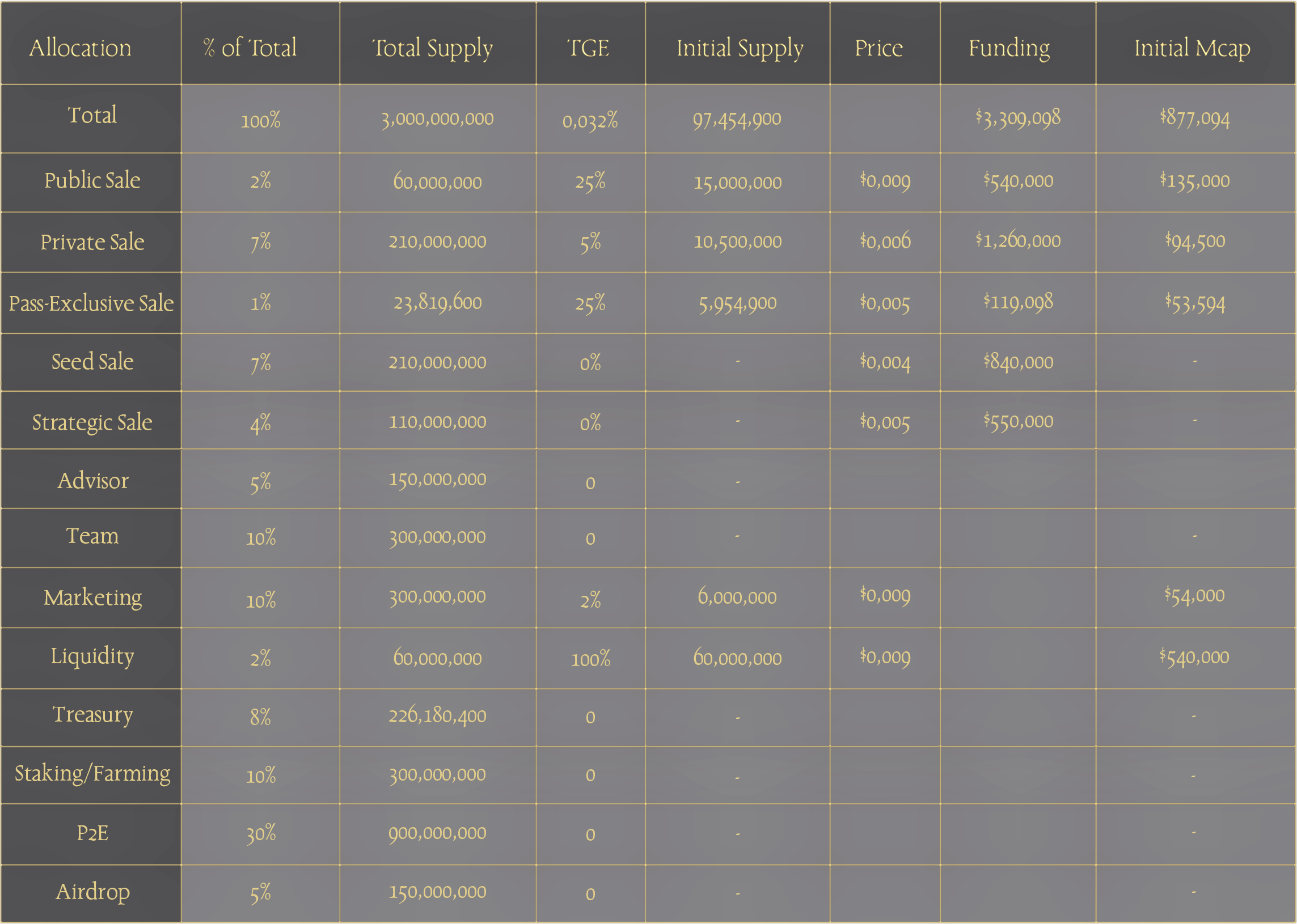Select the TGE column header
The width and height of the screenshot is (1297, 924).
pos(588,48)
